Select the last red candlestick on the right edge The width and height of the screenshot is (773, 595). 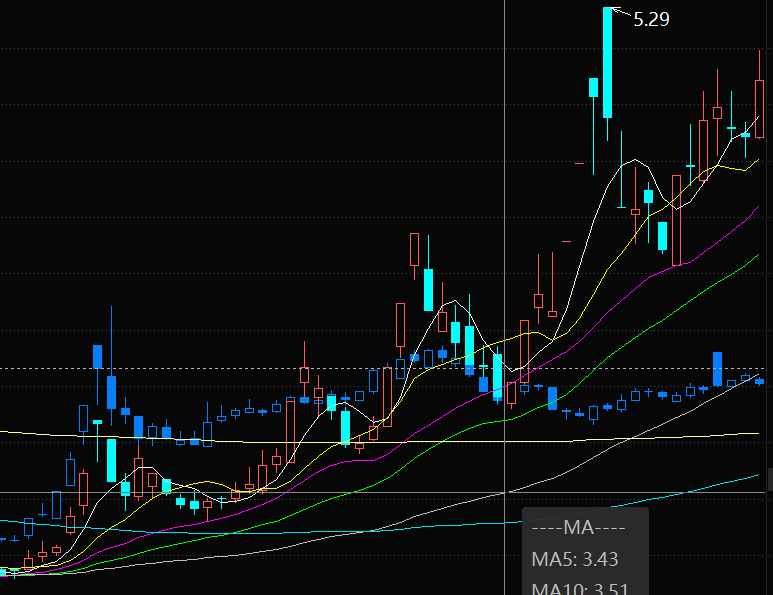[x=759, y=108]
